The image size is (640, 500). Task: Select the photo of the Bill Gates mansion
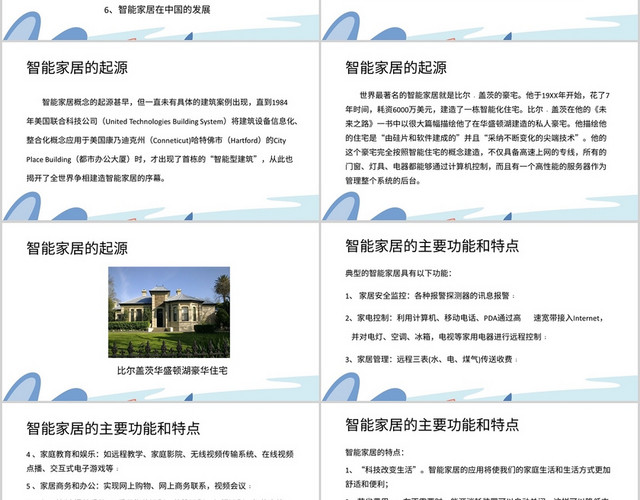click(x=169, y=312)
